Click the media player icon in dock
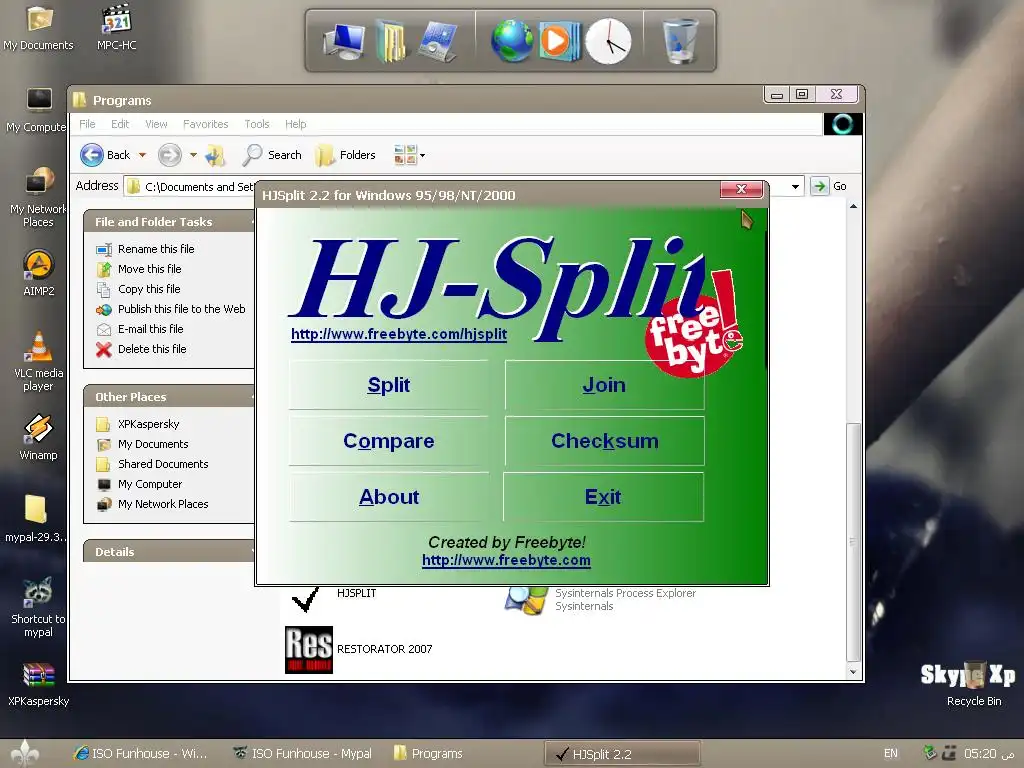The width and height of the screenshot is (1024, 768). 559,41
